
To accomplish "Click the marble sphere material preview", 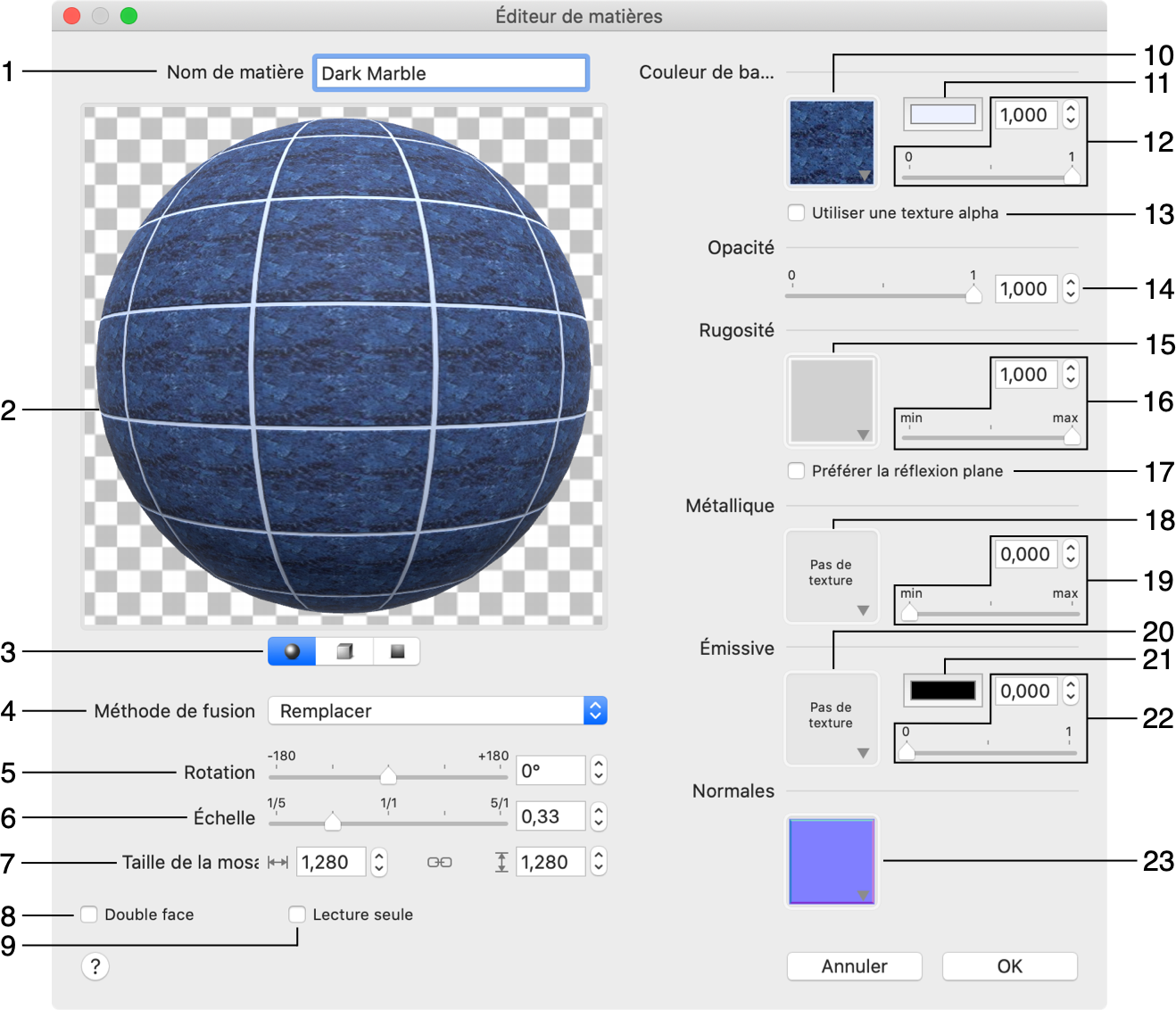I will coord(344,366).
